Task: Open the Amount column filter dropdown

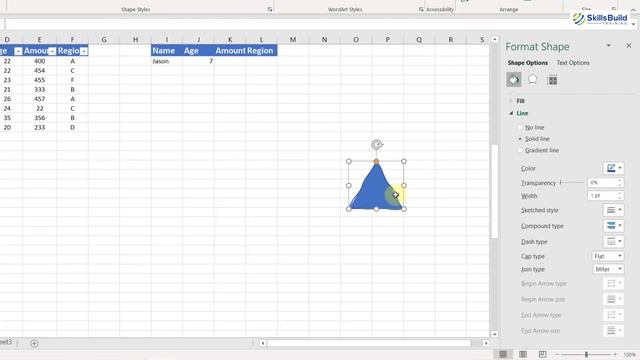Action: tap(52, 51)
